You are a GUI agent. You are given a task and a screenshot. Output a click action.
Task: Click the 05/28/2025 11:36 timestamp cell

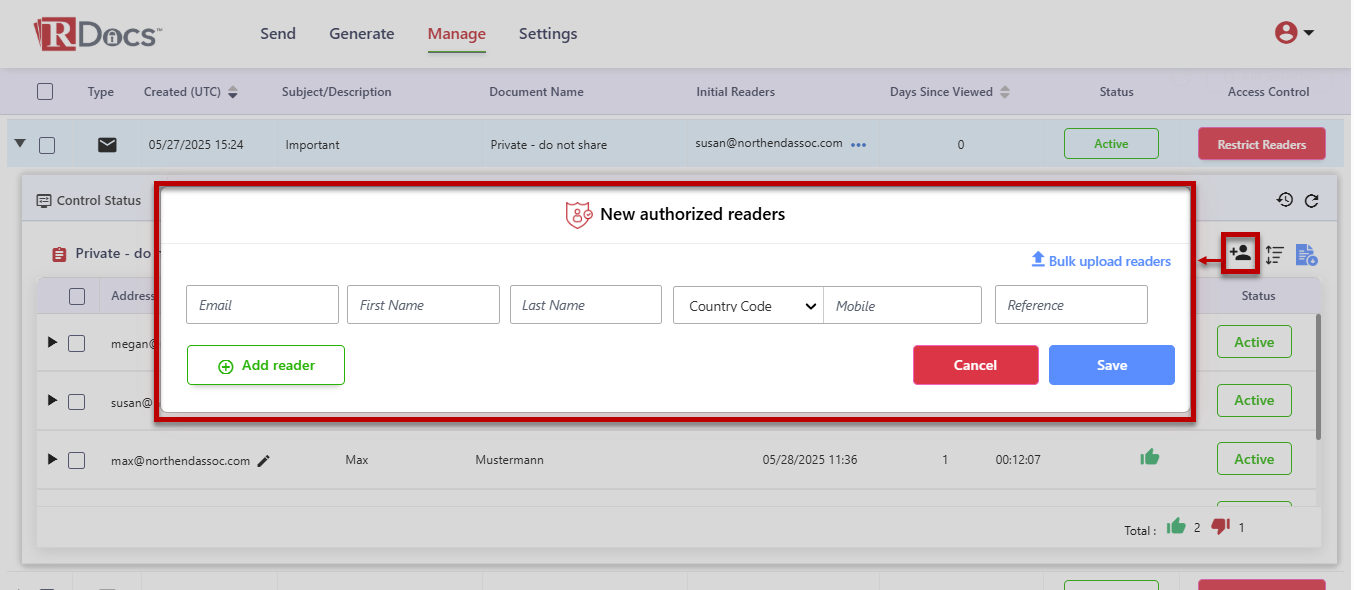tap(809, 460)
